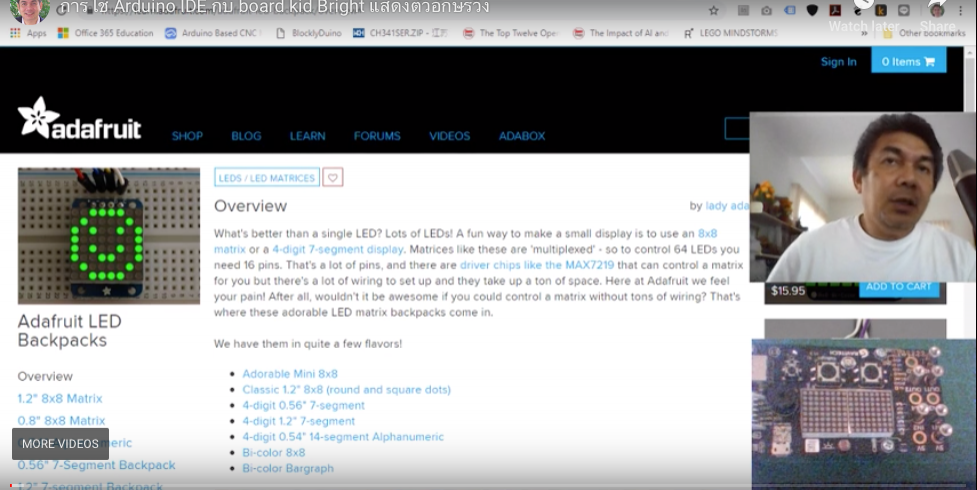Open the 0 Items cart button
Screen dimensions: 977x490
908,61
